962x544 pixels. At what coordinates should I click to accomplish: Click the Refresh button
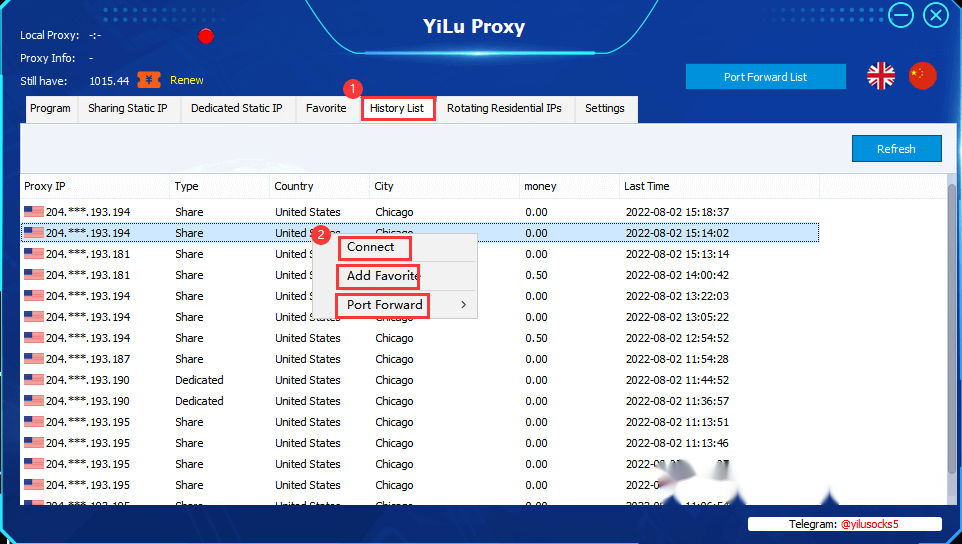[896, 148]
